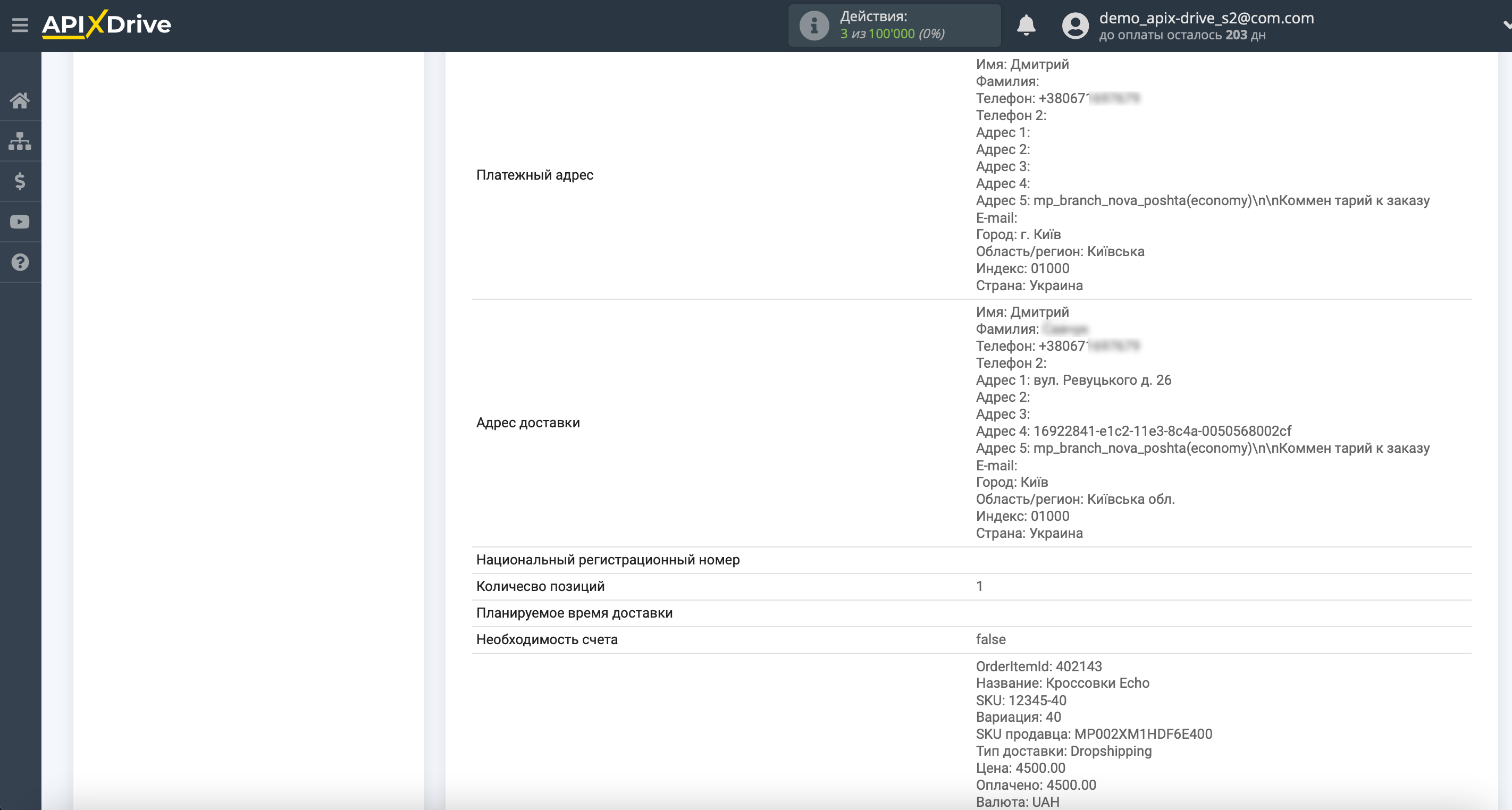Select Планируемое время доставки label

(x=574, y=613)
